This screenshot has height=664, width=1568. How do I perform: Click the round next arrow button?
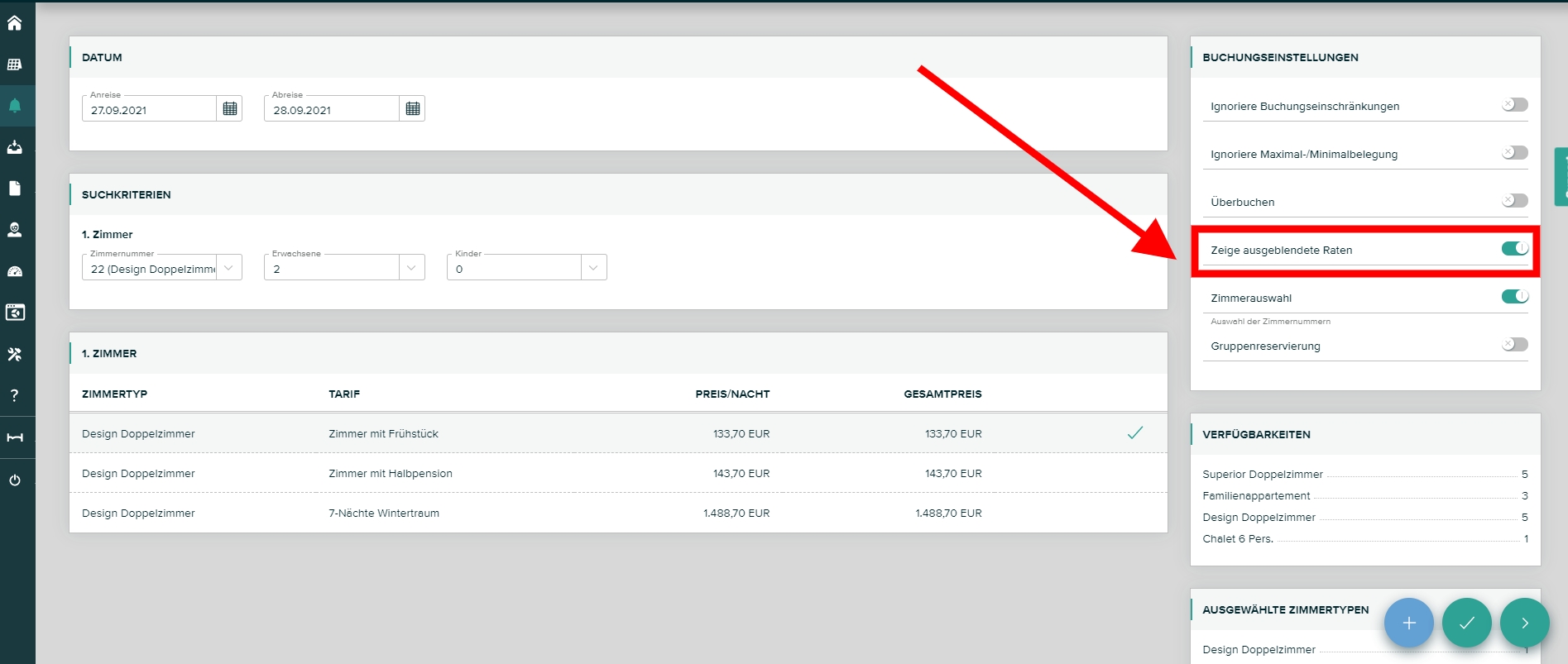pos(1524,623)
